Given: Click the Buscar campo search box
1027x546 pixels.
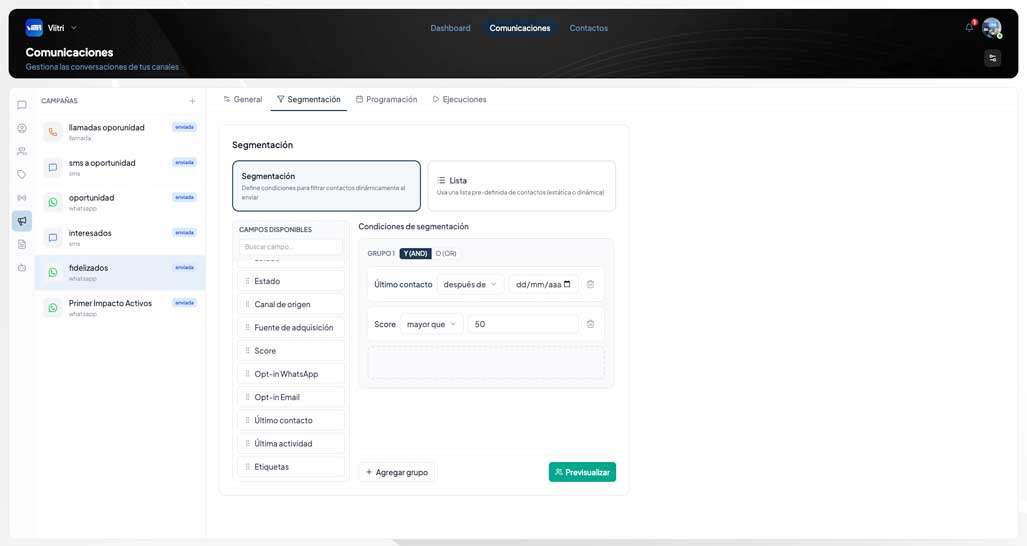Looking at the screenshot, I should (291, 247).
